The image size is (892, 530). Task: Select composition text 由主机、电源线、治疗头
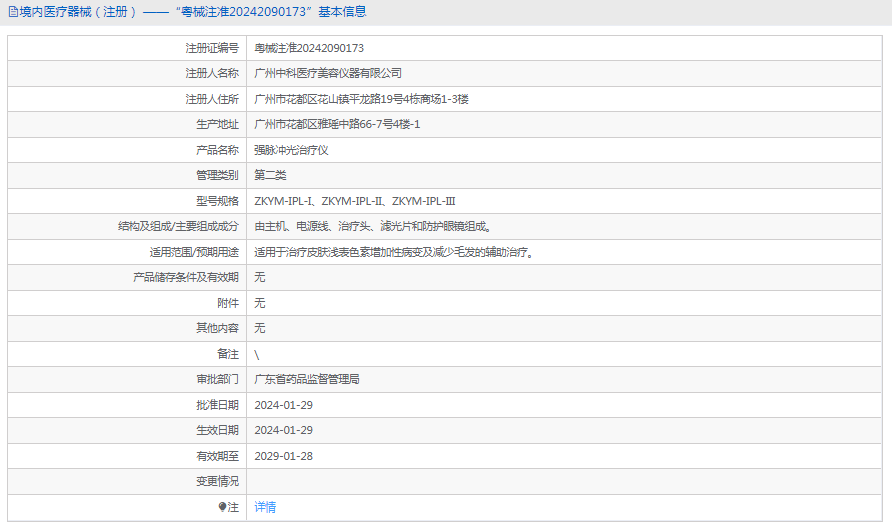tap(312, 226)
